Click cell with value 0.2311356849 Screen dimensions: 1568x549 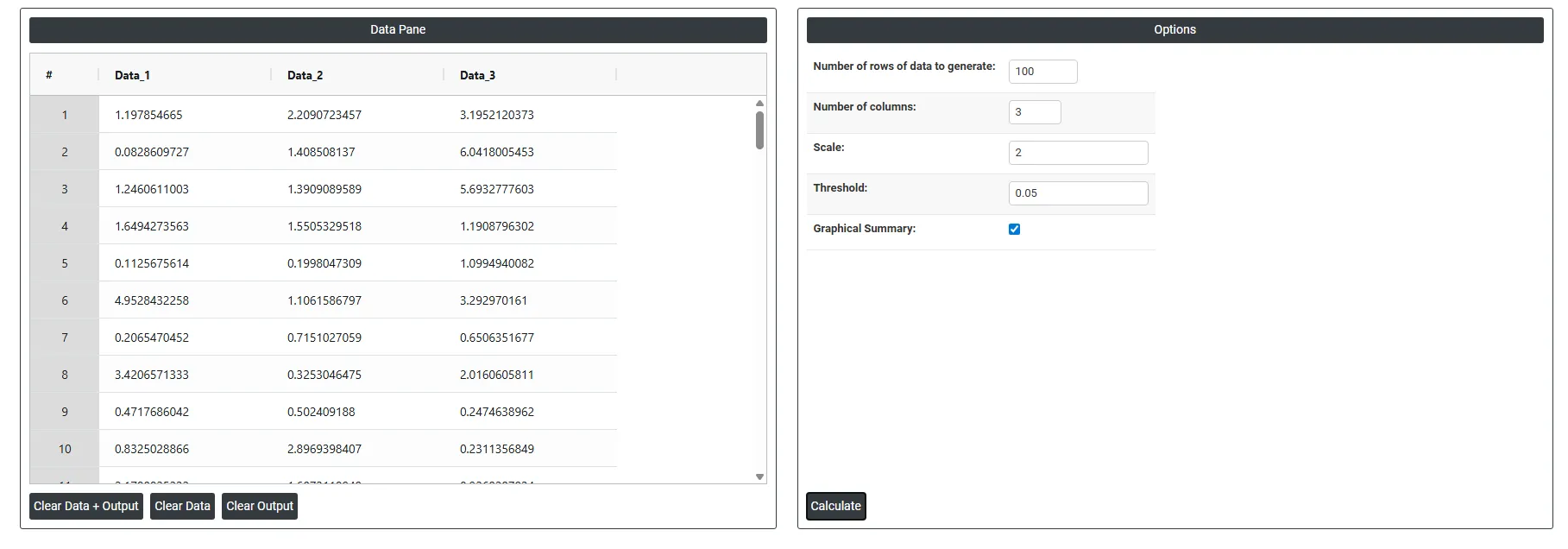coord(531,449)
